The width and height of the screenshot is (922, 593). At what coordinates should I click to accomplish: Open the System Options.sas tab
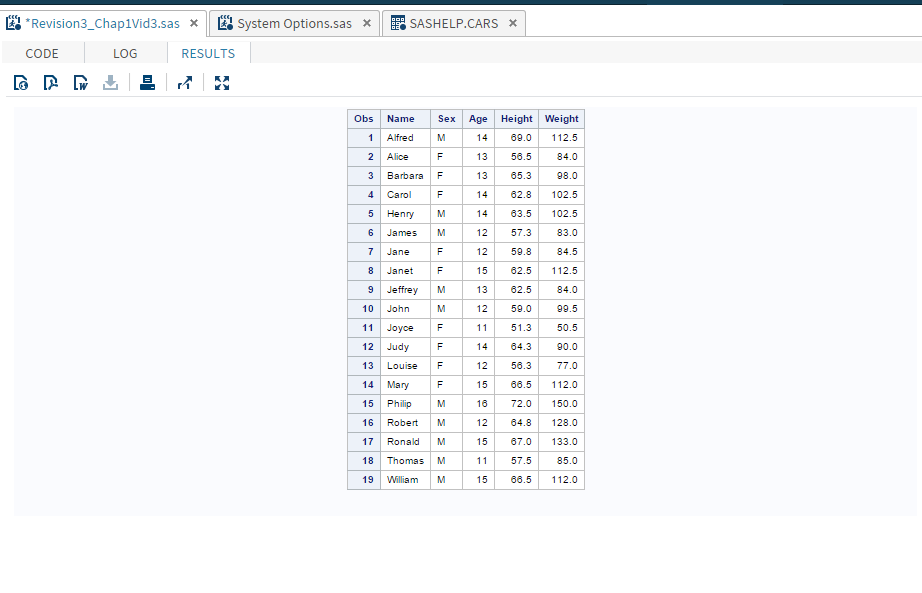click(x=295, y=24)
